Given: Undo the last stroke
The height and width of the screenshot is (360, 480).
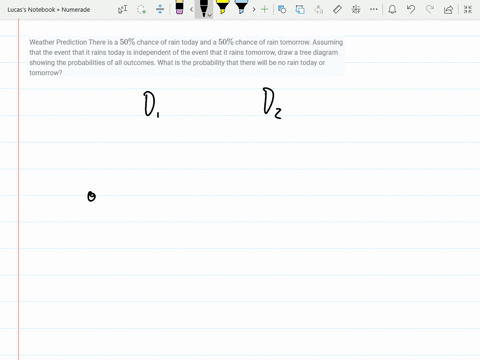Looking at the screenshot, I should tap(411, 9).
